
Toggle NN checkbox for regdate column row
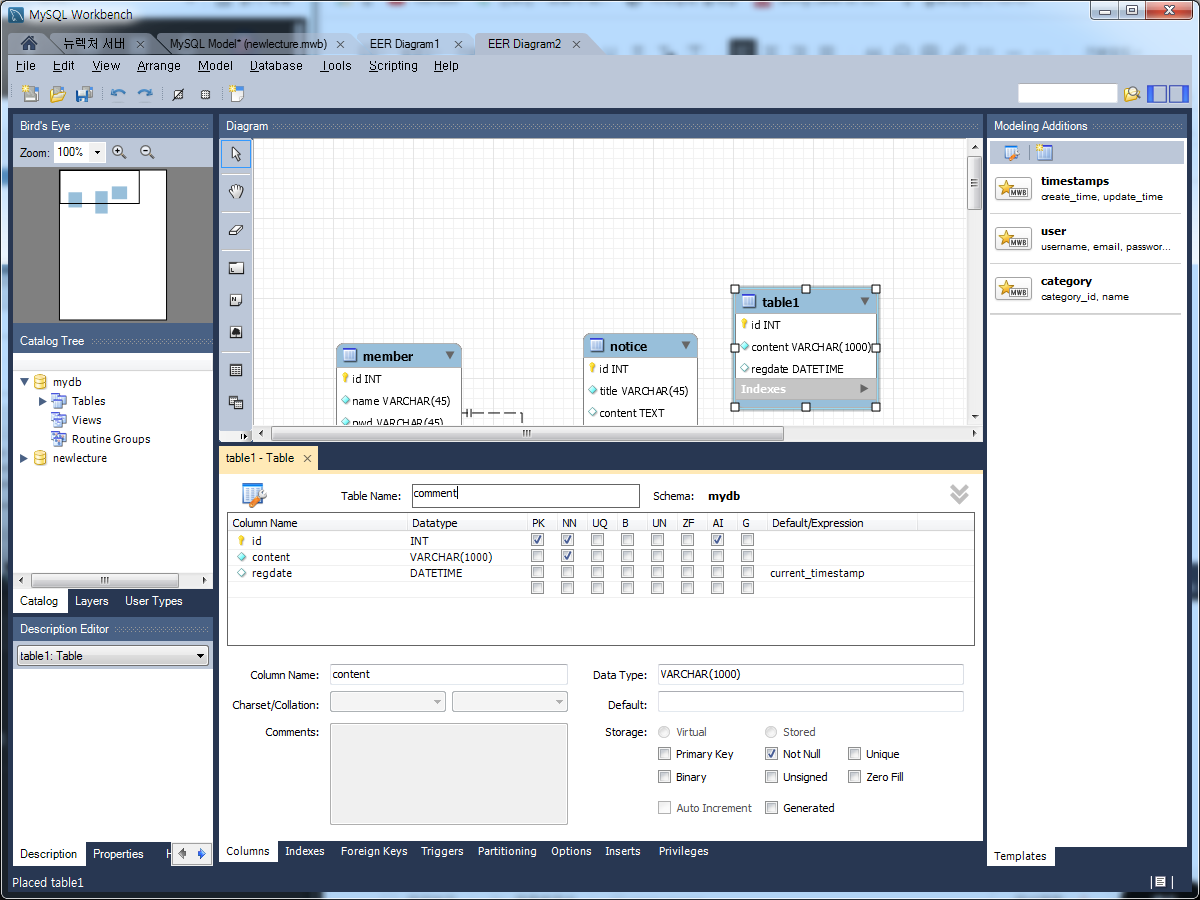568,572
